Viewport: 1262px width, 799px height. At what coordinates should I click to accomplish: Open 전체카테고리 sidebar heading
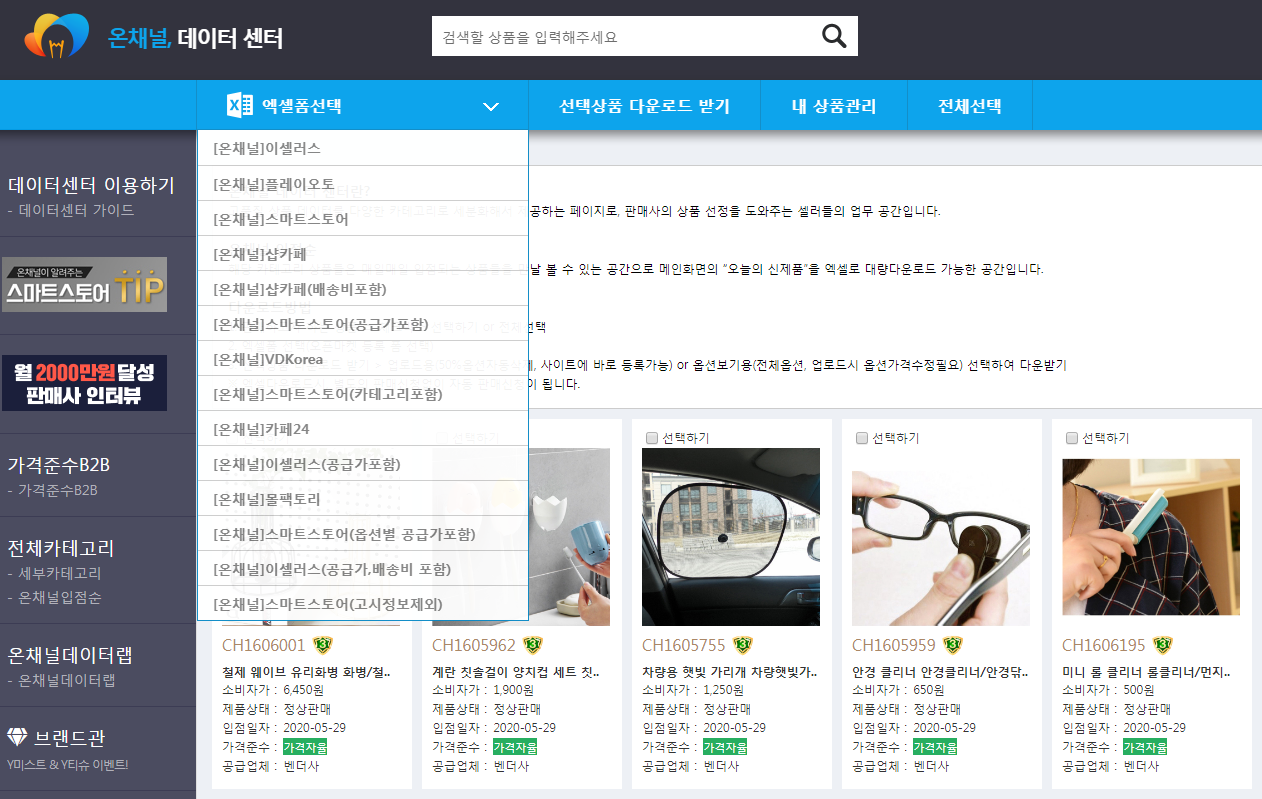(61, 548)
